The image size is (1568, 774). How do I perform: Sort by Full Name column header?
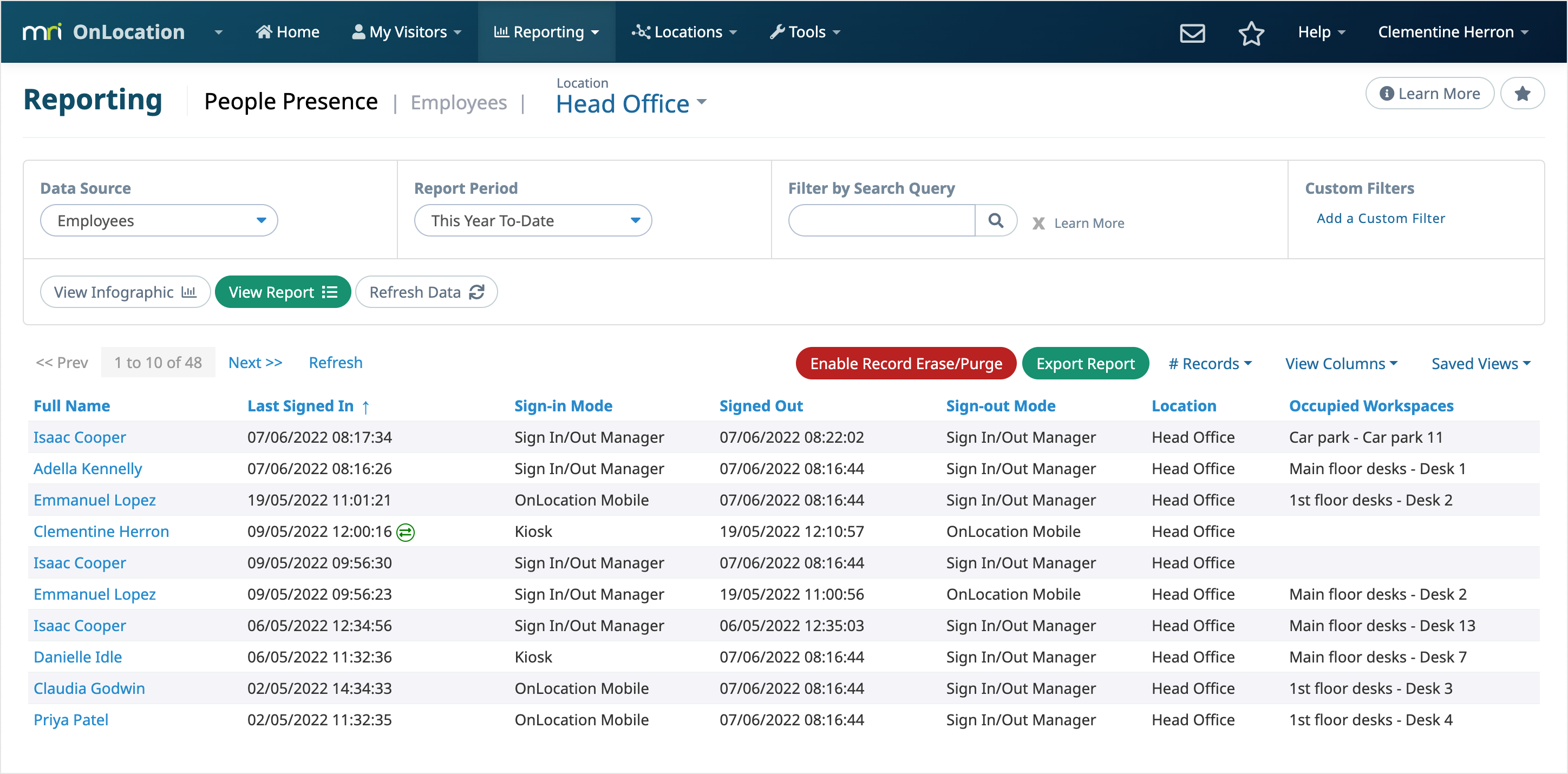(72, 406)
